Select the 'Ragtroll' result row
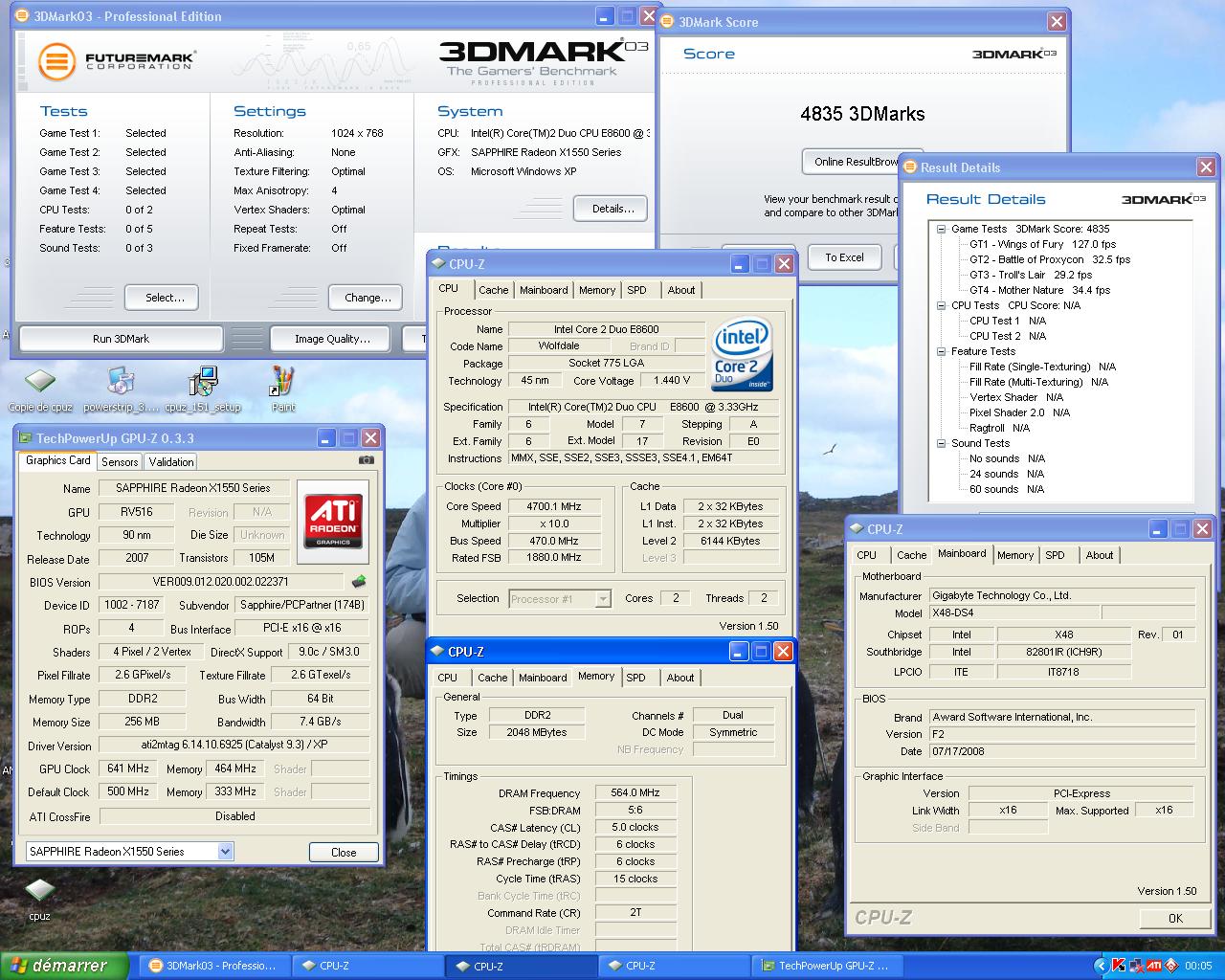 pos(999,428)
